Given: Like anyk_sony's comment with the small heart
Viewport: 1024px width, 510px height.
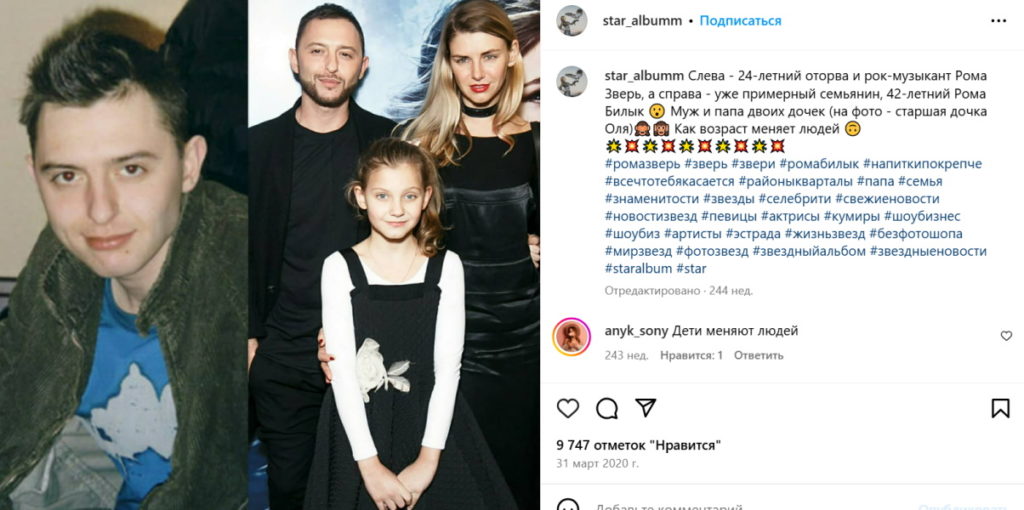Looking at the screenshot, I should pyautogui.click(x=1006, y=336).
